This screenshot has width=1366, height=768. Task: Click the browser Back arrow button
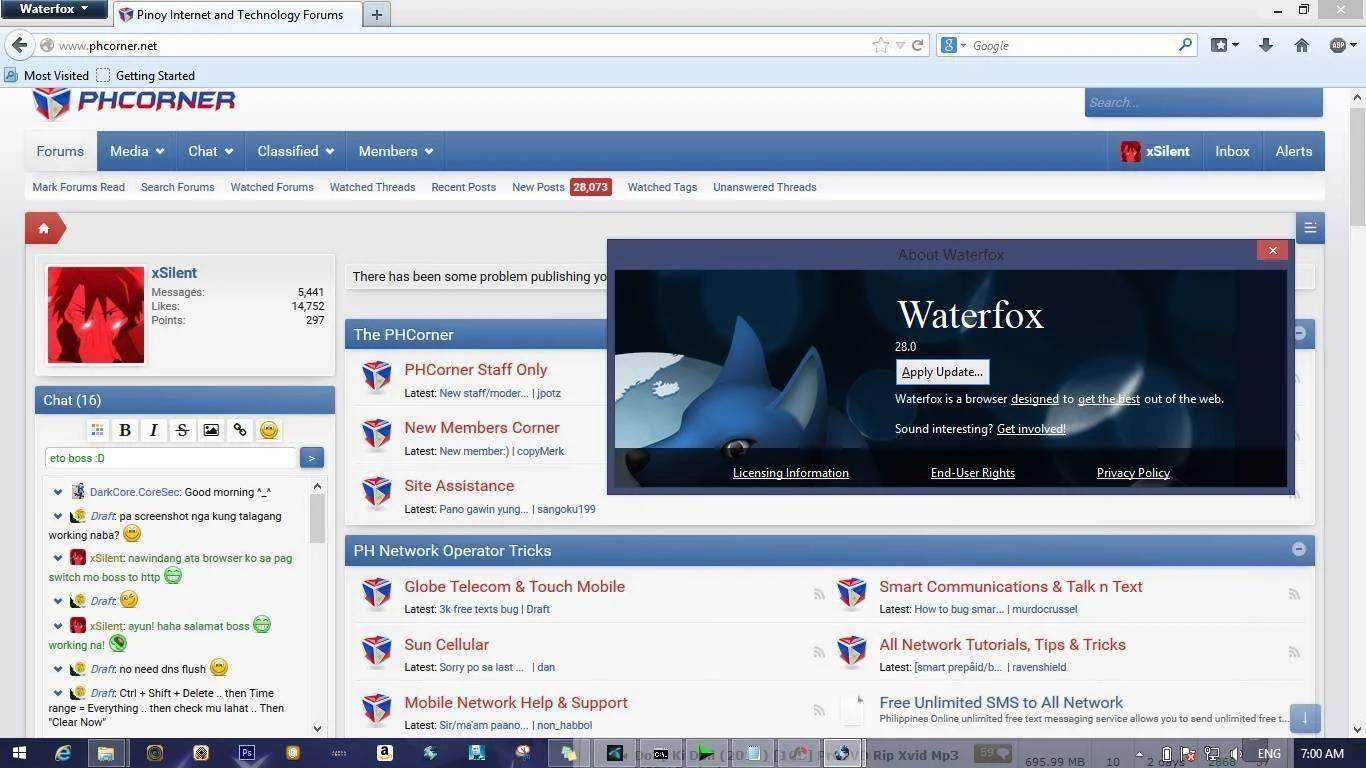(19, 45)
